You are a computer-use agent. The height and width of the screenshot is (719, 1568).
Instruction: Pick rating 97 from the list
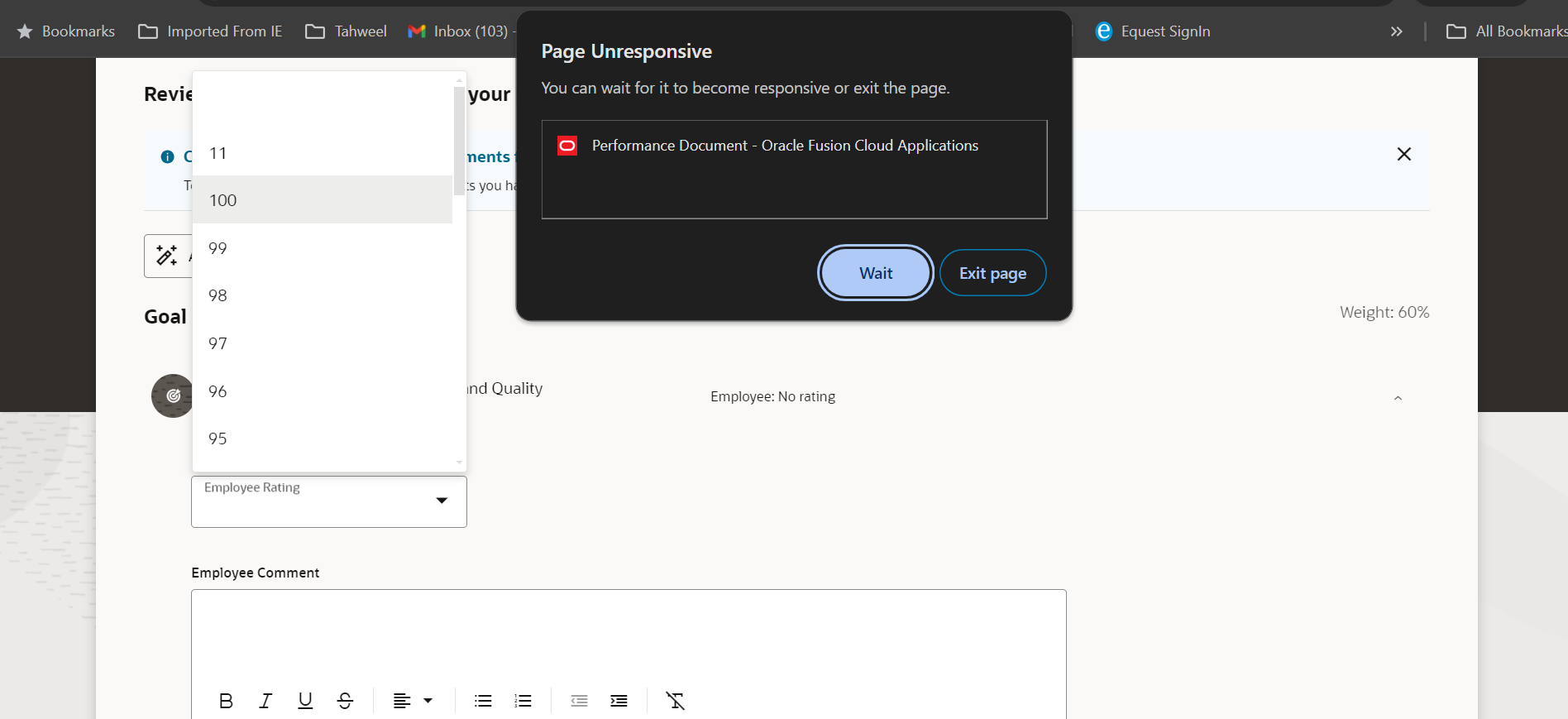point(323,343)
